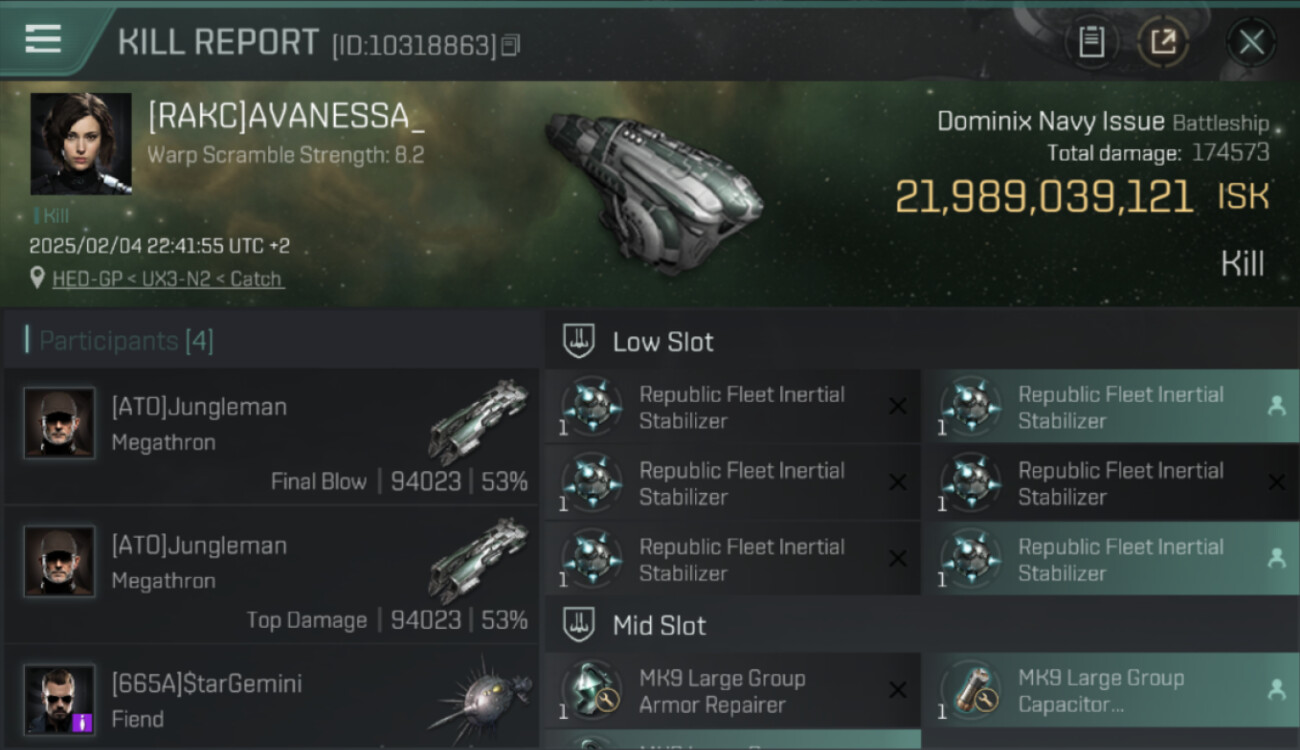
Task: Copy the kill report ID
Action: pyautogui.click(x=511, y=45)
